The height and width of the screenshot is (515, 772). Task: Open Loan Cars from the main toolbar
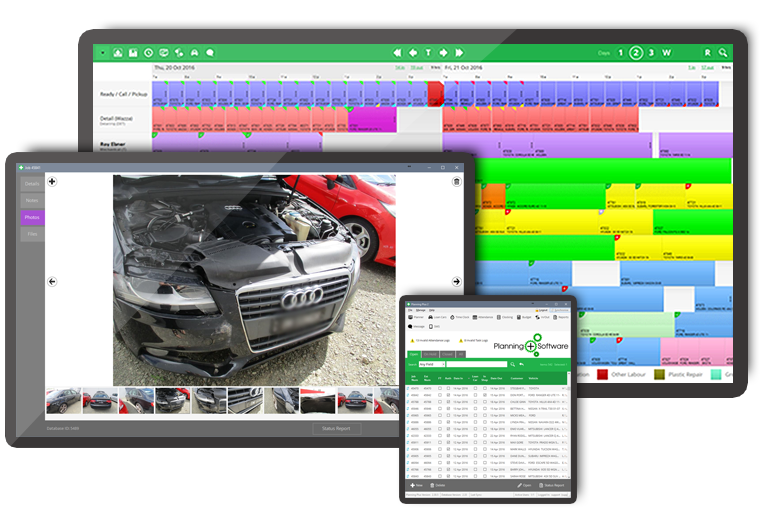click(x=437, y=317)
